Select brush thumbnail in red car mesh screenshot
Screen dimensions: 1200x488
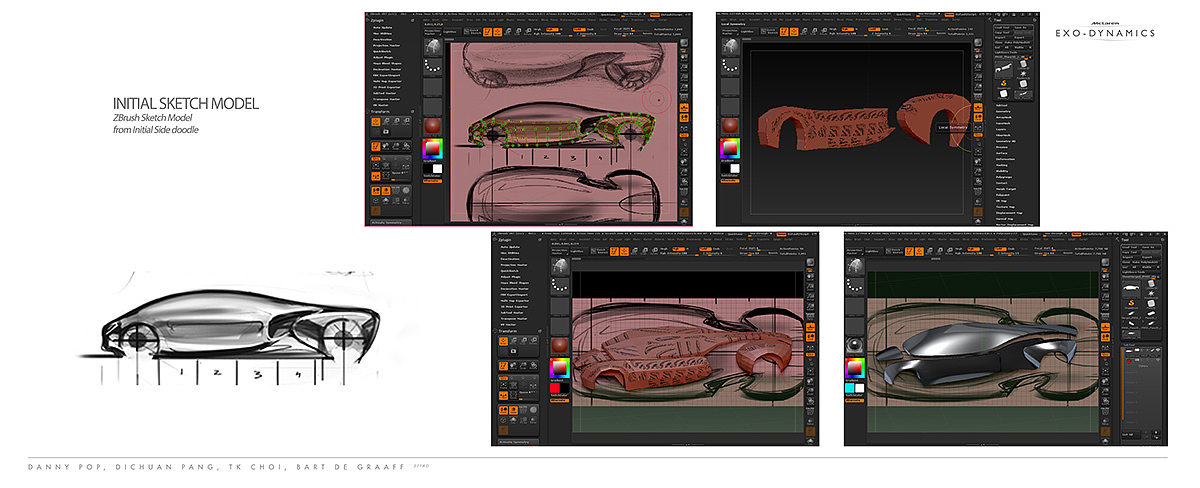(x=561, y=267)
